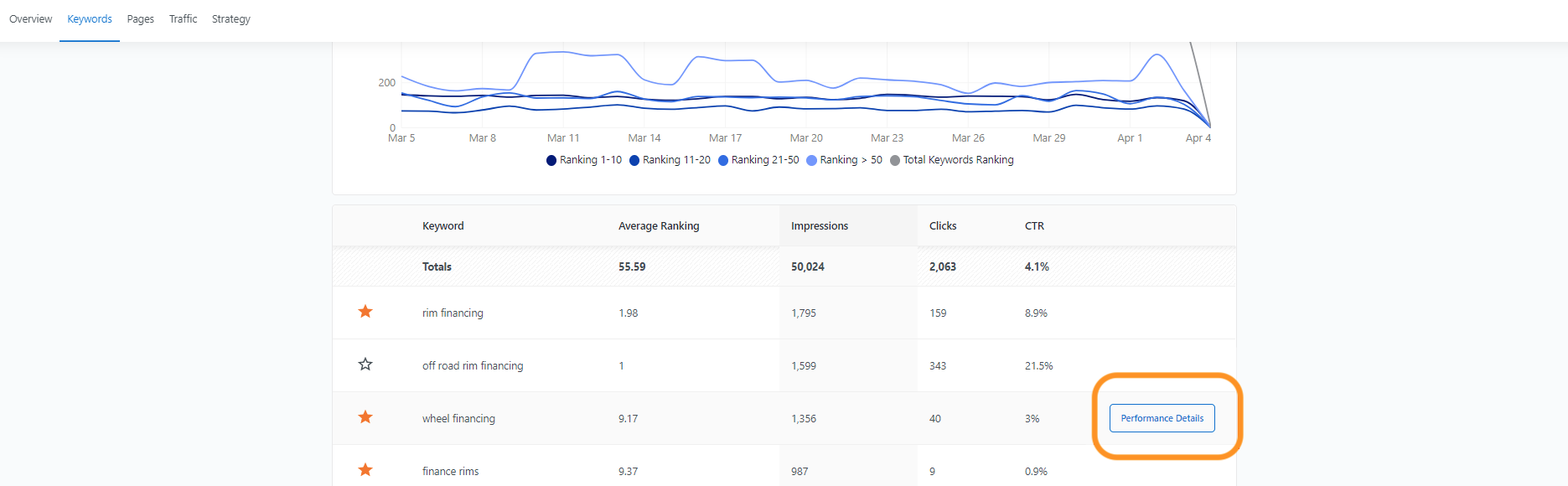Viewport: 1568px width, 486px height.
Task: Toggle the Ranking 11-20 legend swatch
Action: [634, 161]
